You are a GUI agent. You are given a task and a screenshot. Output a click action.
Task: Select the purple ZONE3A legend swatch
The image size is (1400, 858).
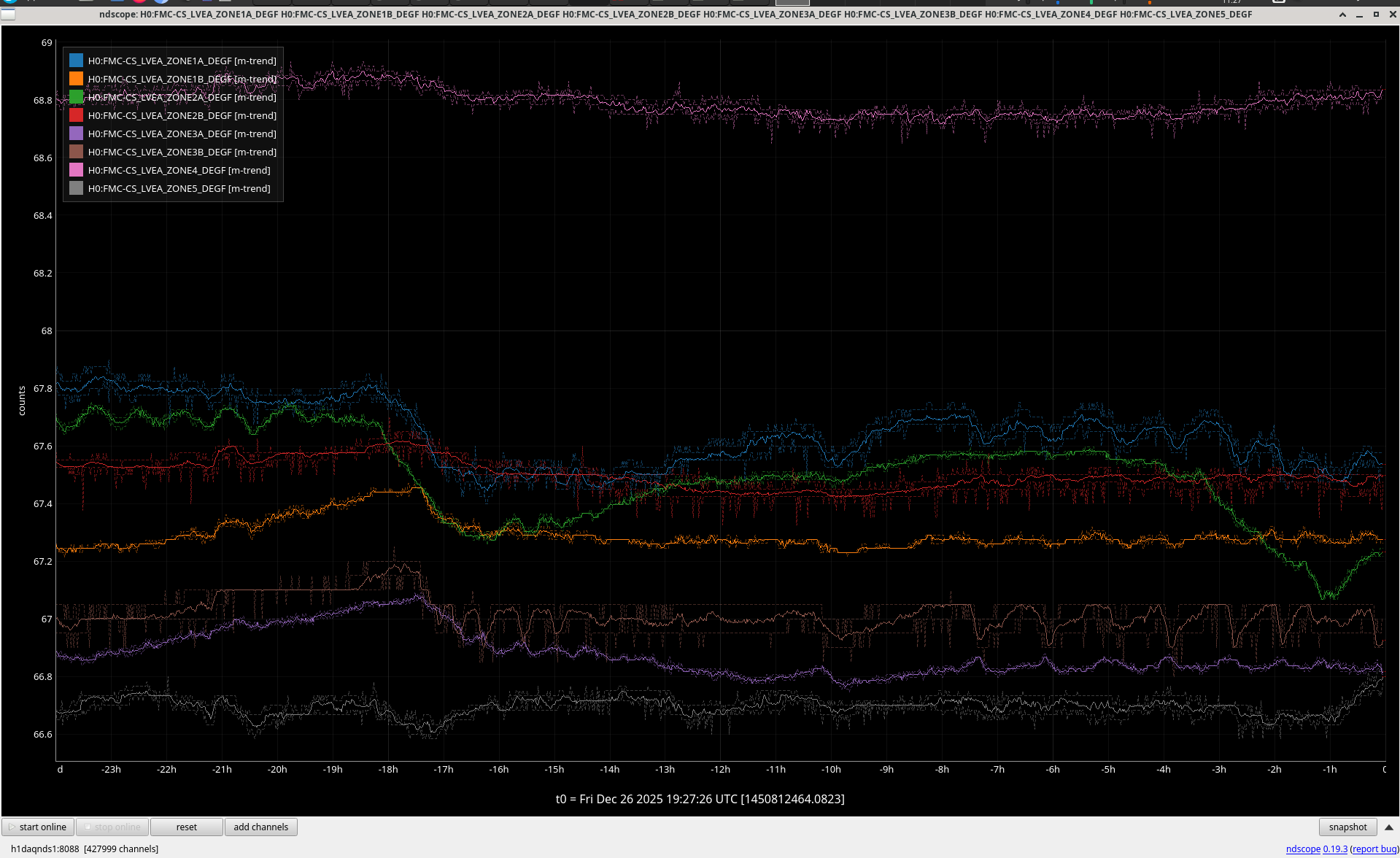(76, 134)
